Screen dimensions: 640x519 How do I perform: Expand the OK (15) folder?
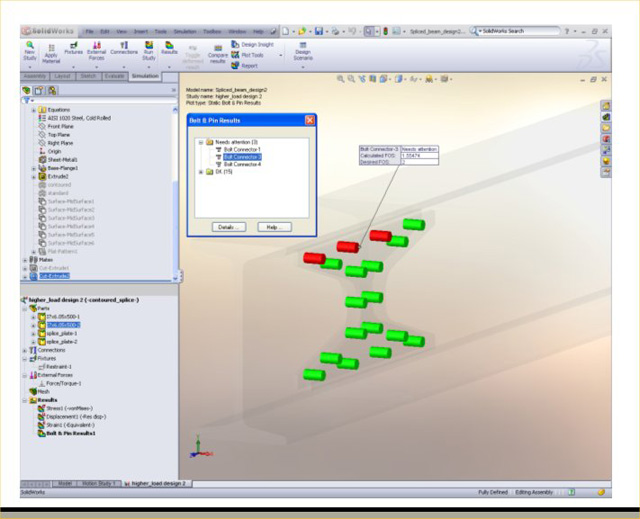point(200,171)
